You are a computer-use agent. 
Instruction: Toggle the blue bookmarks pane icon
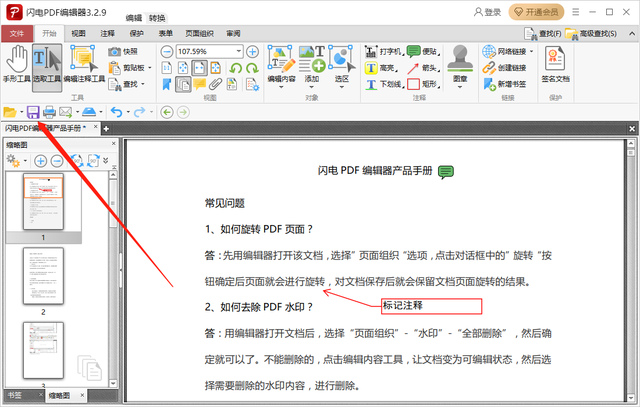point(167,84)
